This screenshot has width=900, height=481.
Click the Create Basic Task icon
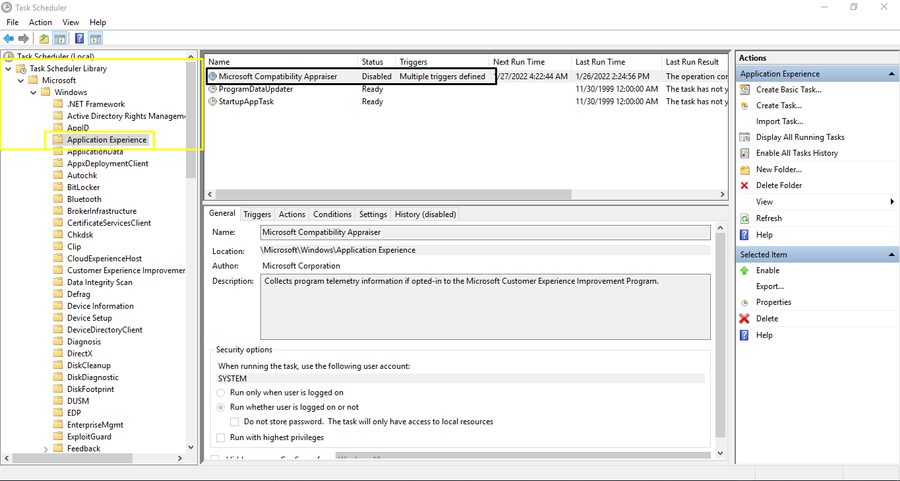(x=744, y=90)
